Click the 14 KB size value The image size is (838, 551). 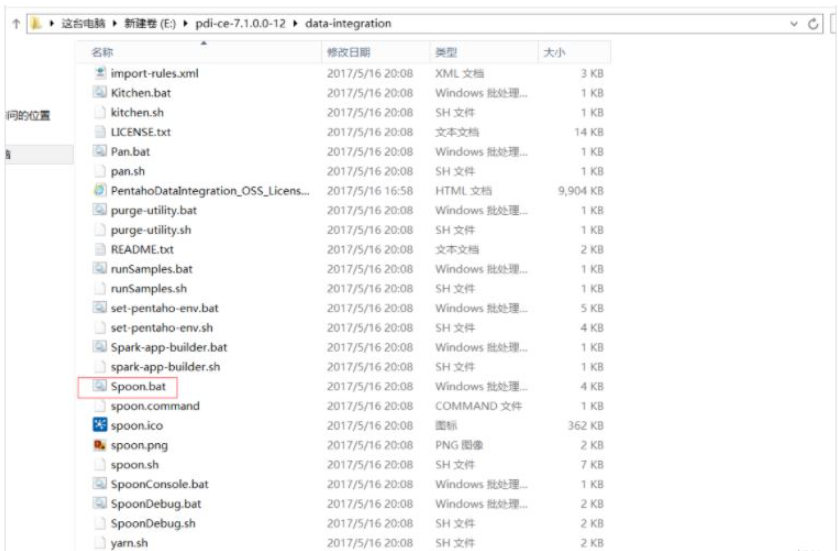click(589, 132)
